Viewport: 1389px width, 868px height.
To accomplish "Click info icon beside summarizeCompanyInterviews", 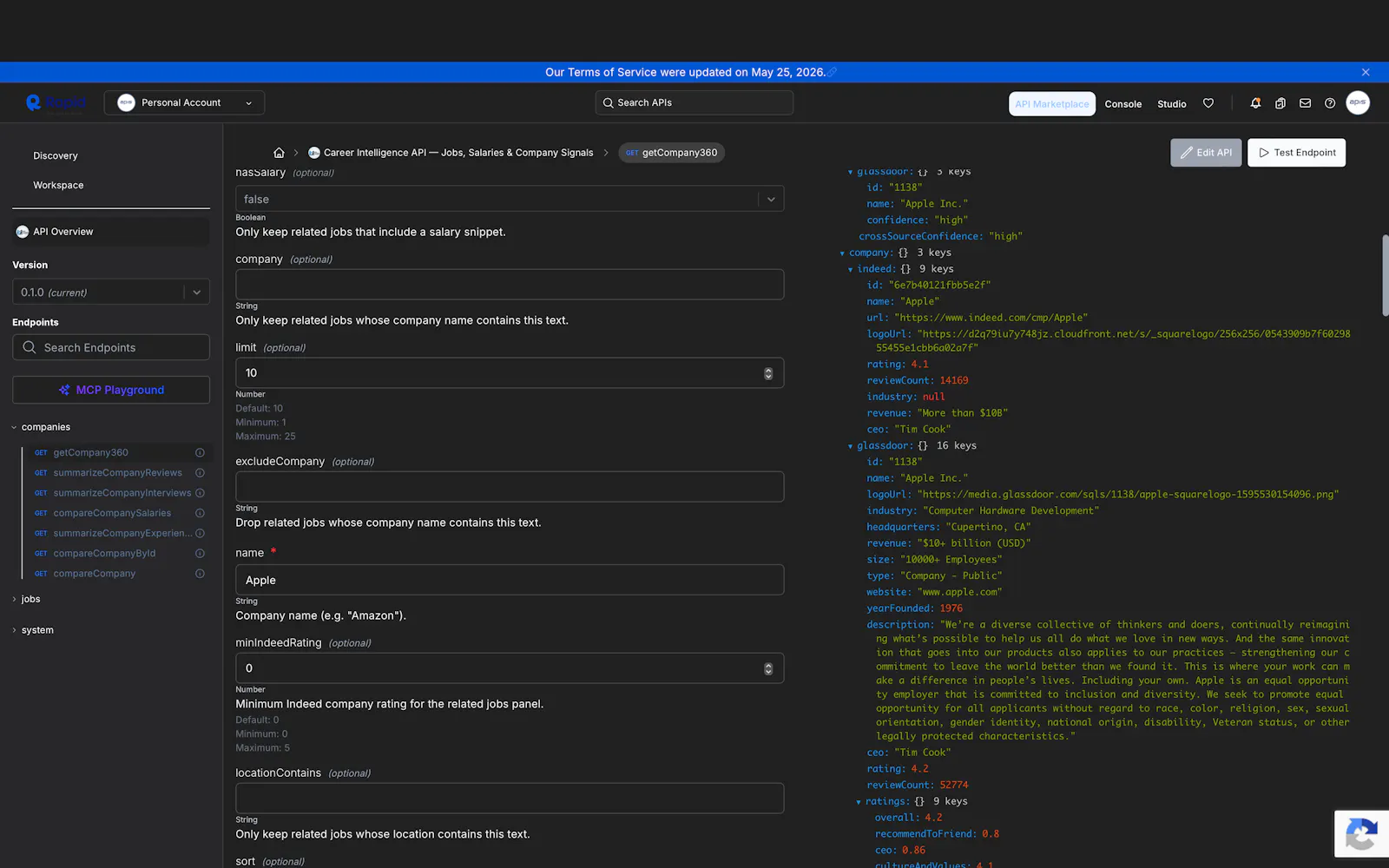I will 200,493.
